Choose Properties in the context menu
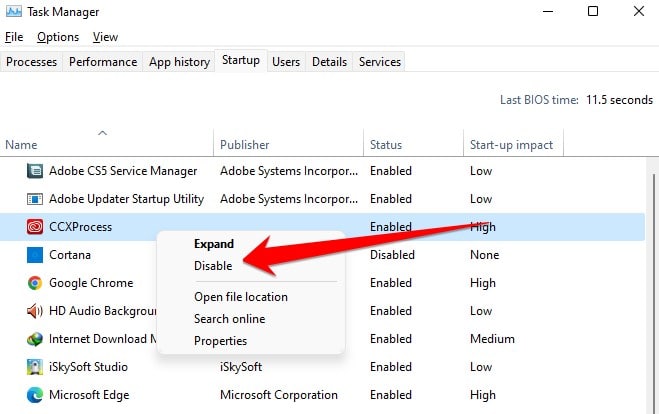Image resolution: width=659 pixels, height=414 pixels. pyautogui.click(x=220, y=341)
